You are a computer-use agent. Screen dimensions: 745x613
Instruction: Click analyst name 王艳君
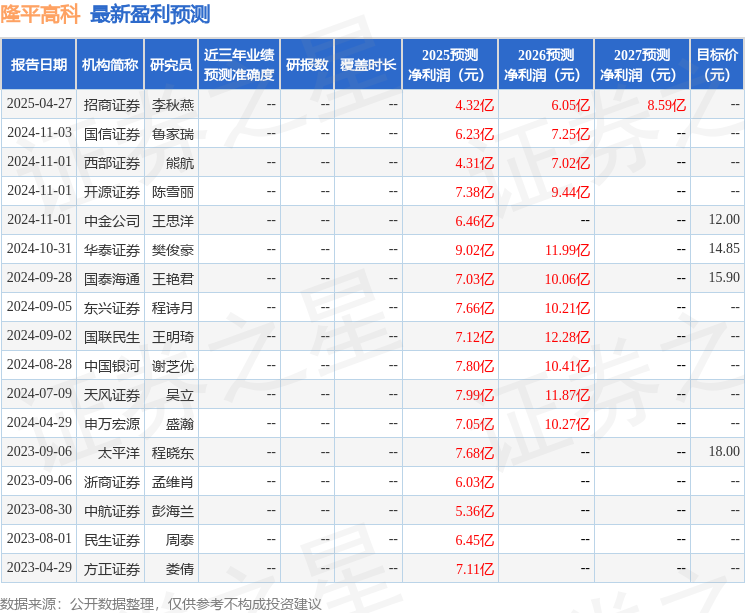(173, 279)
